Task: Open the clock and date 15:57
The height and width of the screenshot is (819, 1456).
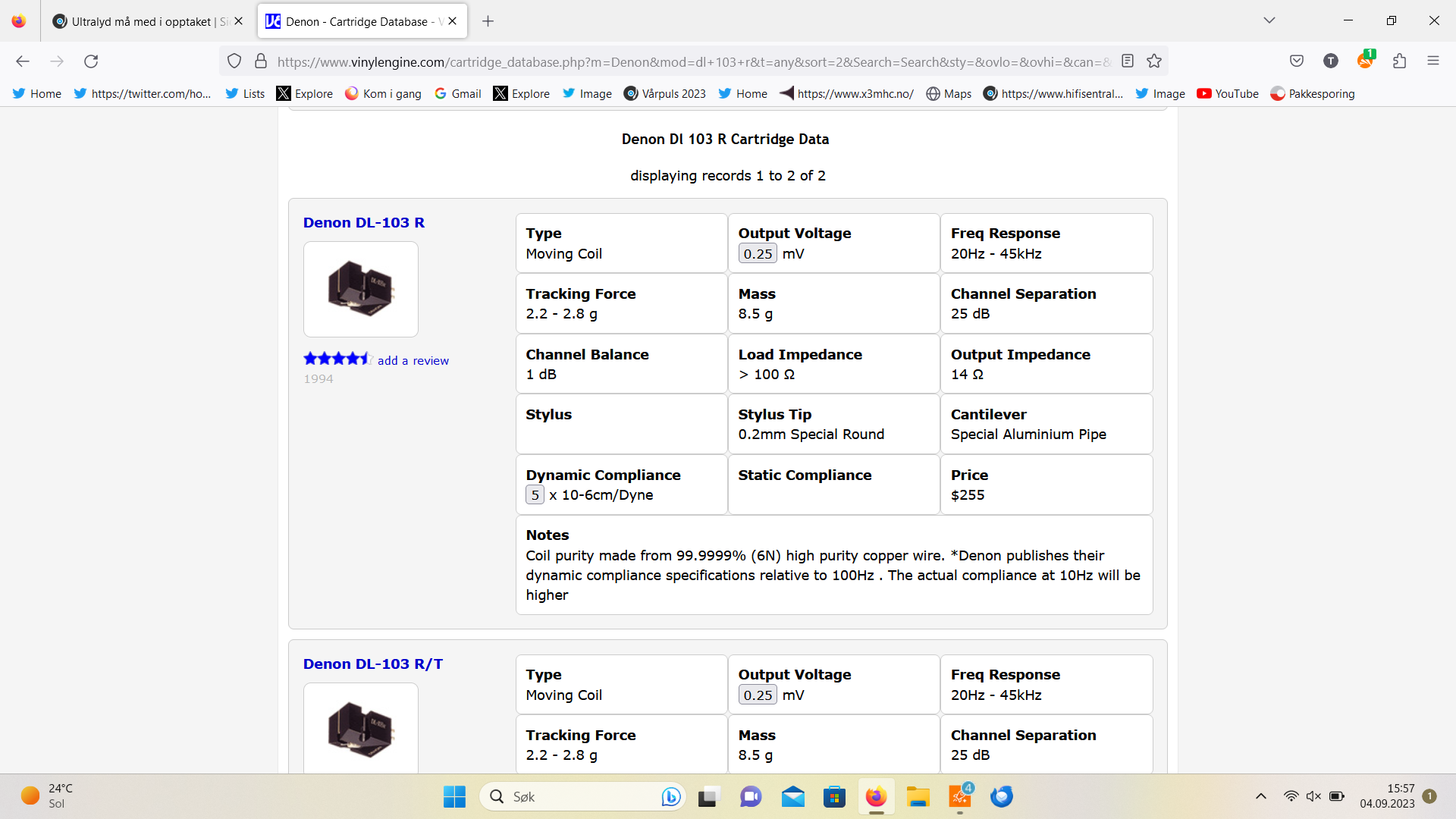Action: (1387, 796)
